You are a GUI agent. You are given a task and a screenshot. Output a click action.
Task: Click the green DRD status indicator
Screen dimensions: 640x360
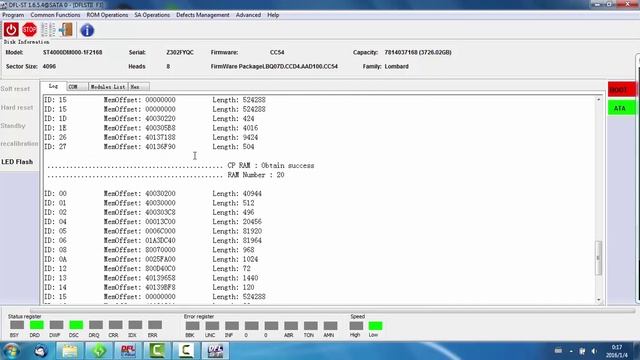36,325
